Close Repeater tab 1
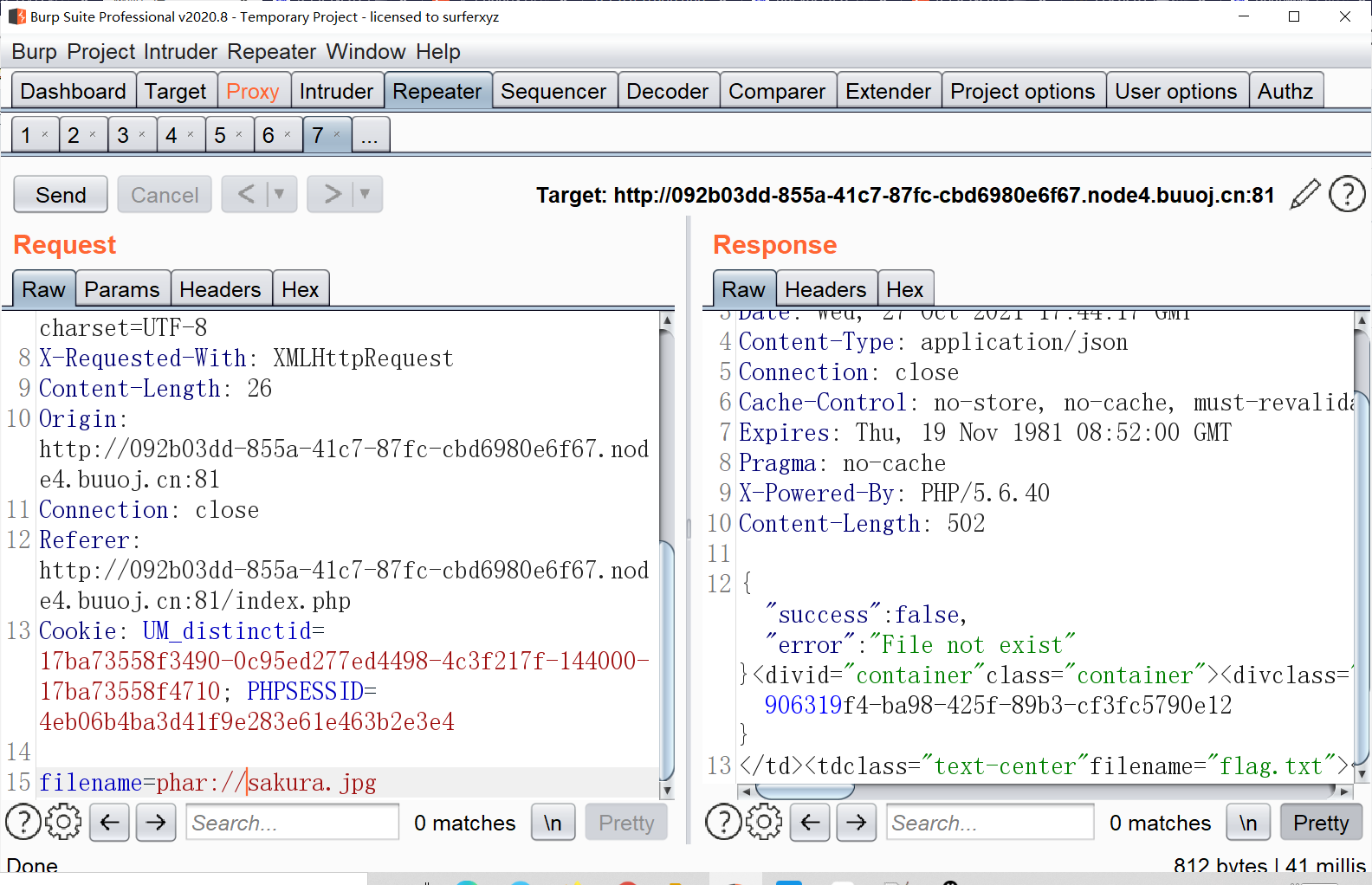The height and width of the screenshot is (885, 1372). 45,134
